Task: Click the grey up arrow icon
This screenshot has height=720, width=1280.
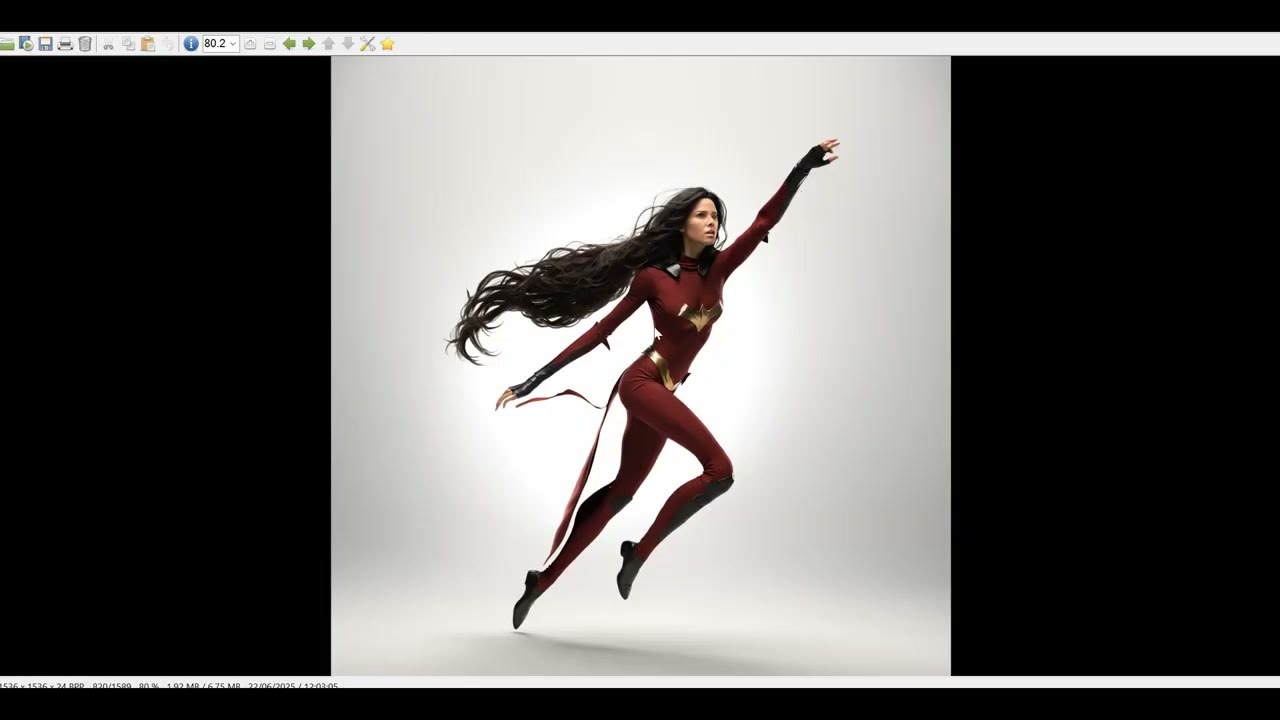Action: tap(328, 44)
